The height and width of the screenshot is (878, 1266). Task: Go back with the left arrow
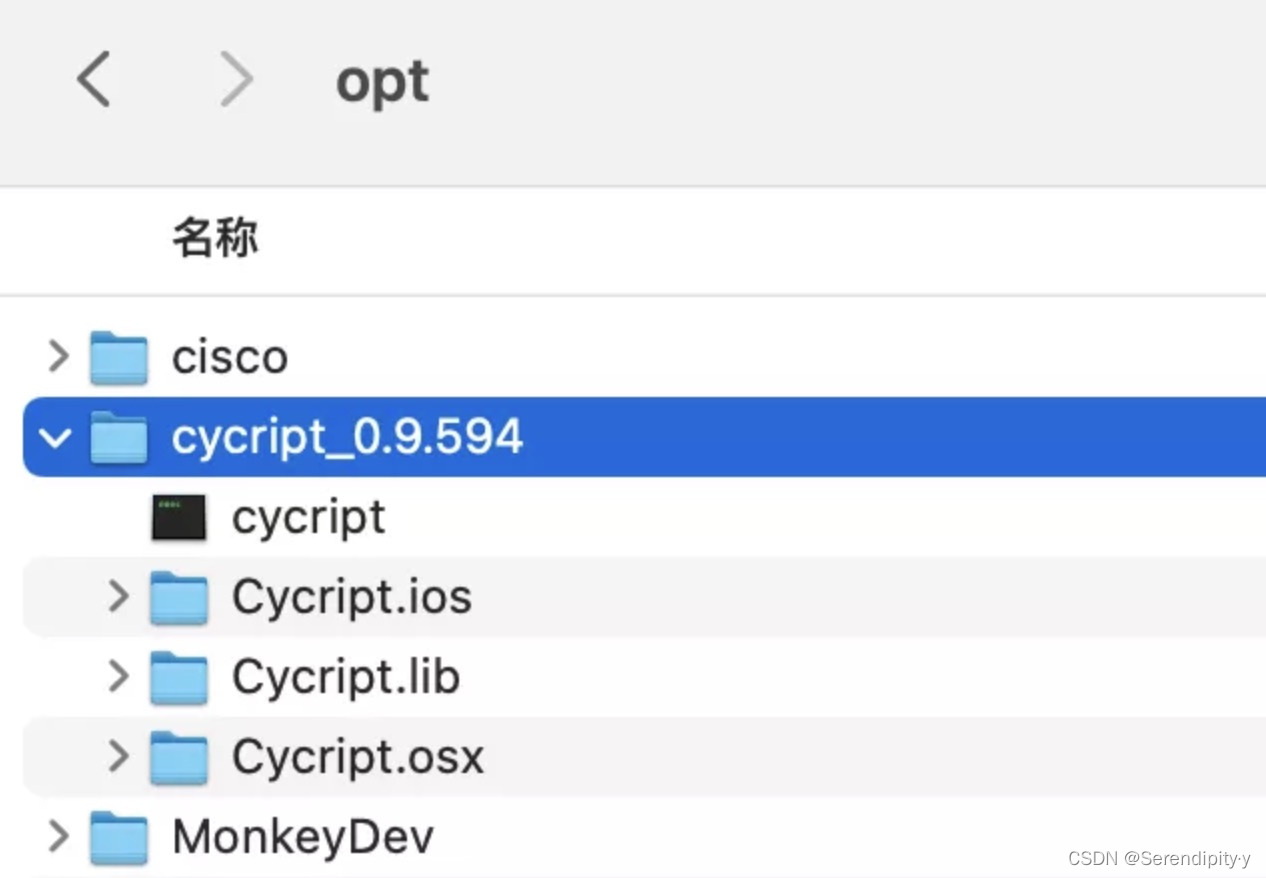click(93, 80)
